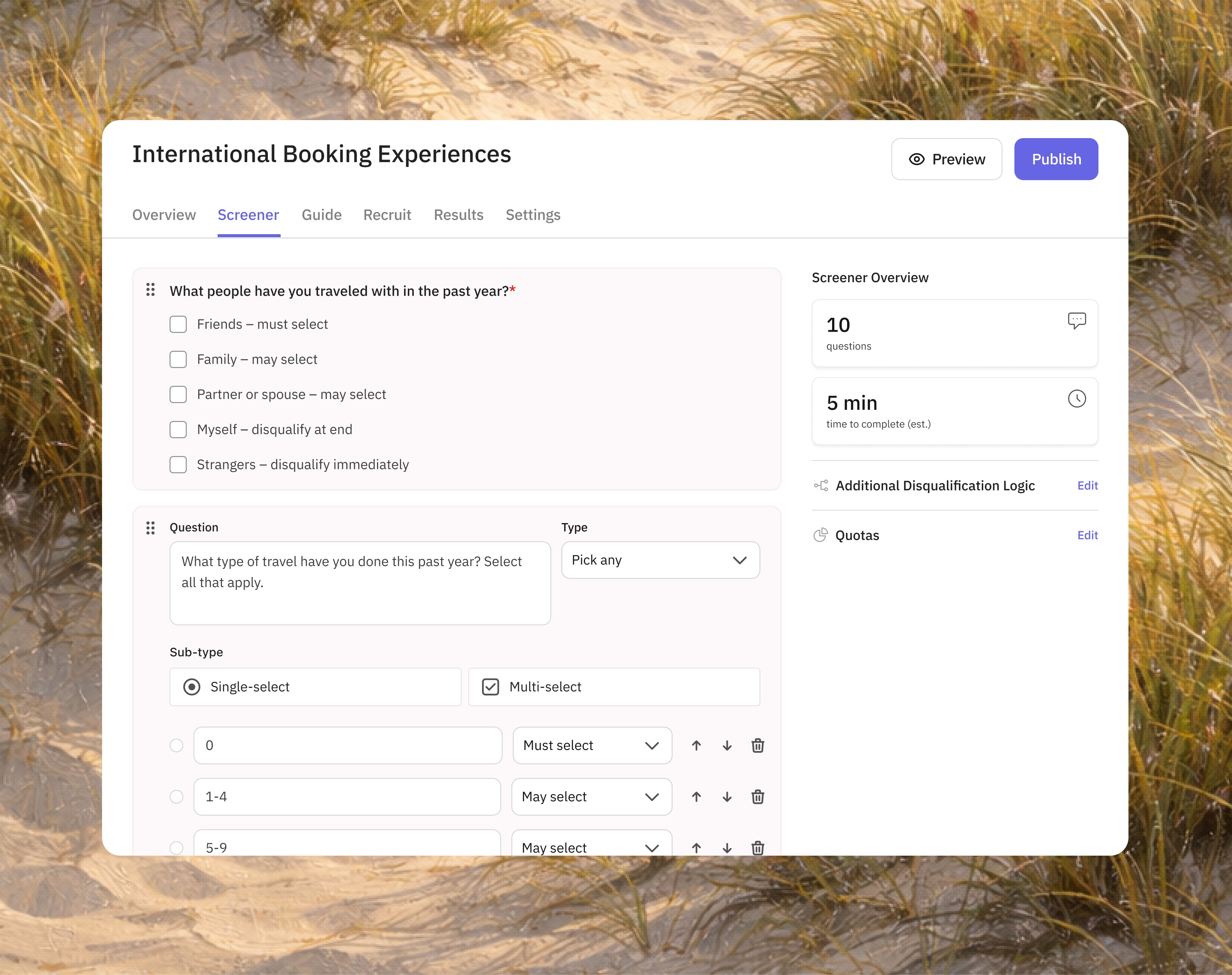Open the Settings tab
Image resolution: width=1232 pixels, height=975 pixels.
tap(532, 215)
